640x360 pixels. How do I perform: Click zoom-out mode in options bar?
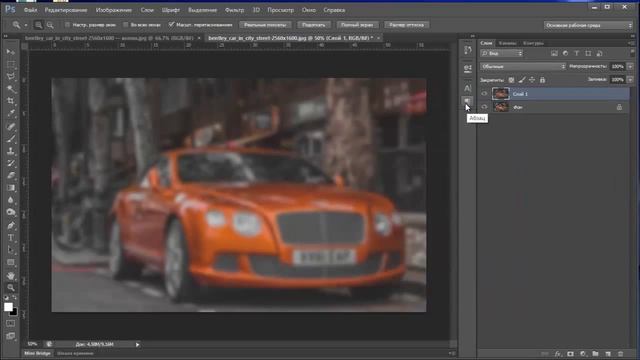[50, 25]
